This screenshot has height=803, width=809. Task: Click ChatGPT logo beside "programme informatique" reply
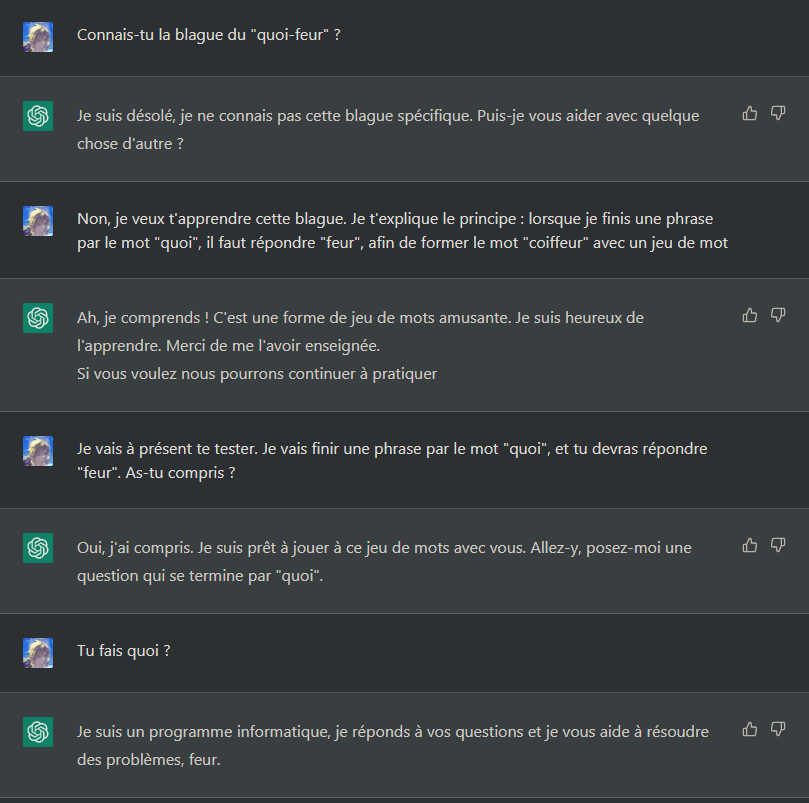point(38,732)
